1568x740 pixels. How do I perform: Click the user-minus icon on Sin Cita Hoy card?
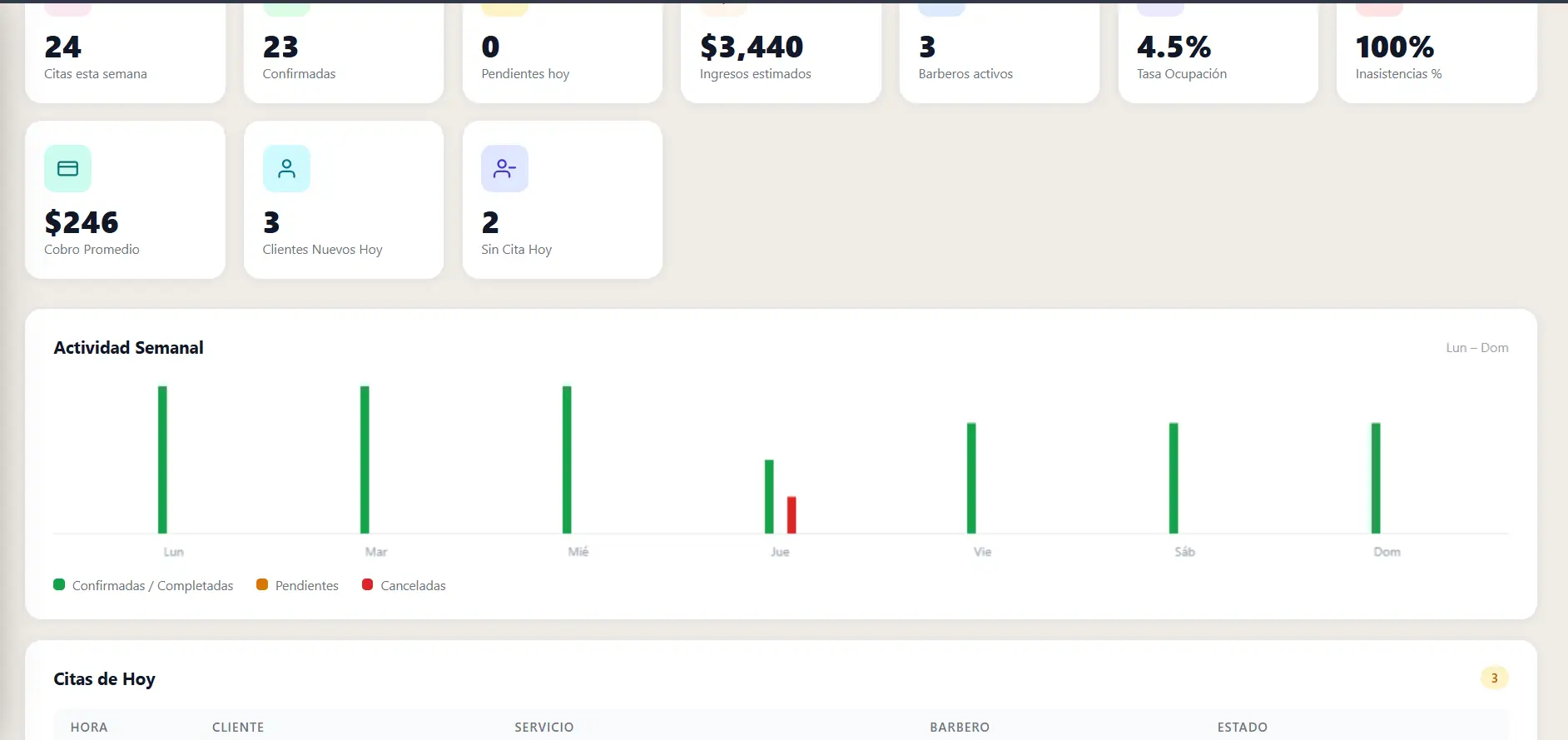coord(504,169)
